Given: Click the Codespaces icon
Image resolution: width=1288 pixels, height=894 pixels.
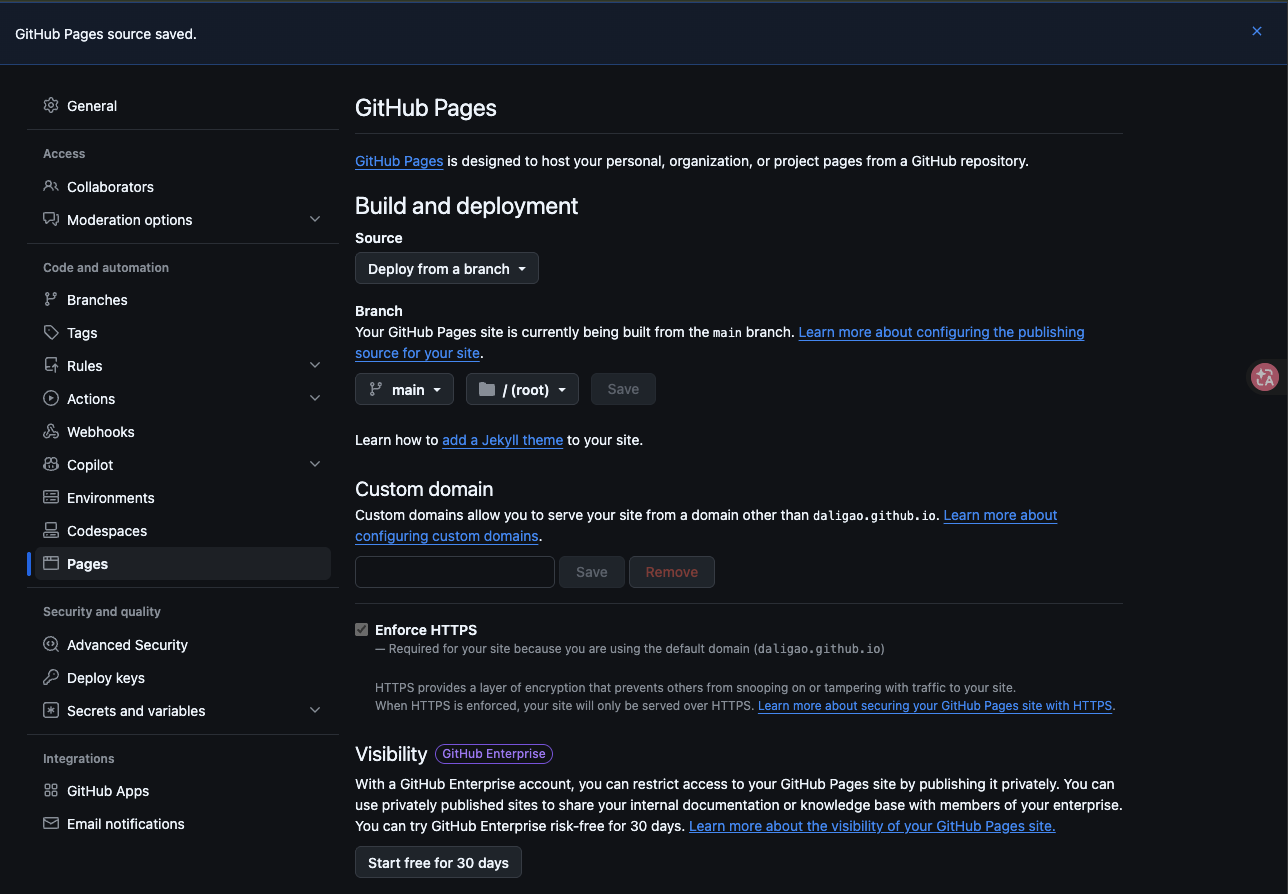Looking at the screenshot, I should tap(51, 530).
